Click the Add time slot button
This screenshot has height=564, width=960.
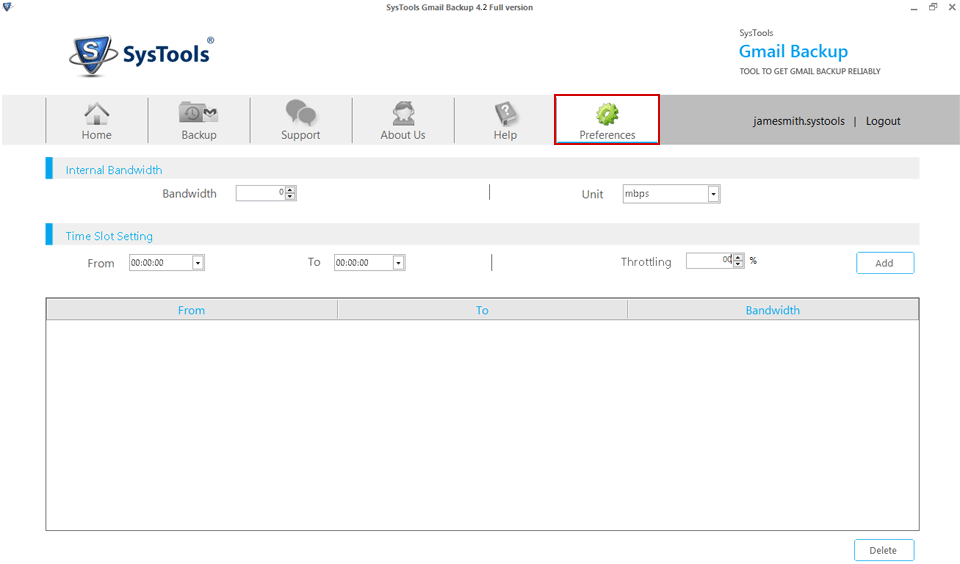tap(885, 263)
